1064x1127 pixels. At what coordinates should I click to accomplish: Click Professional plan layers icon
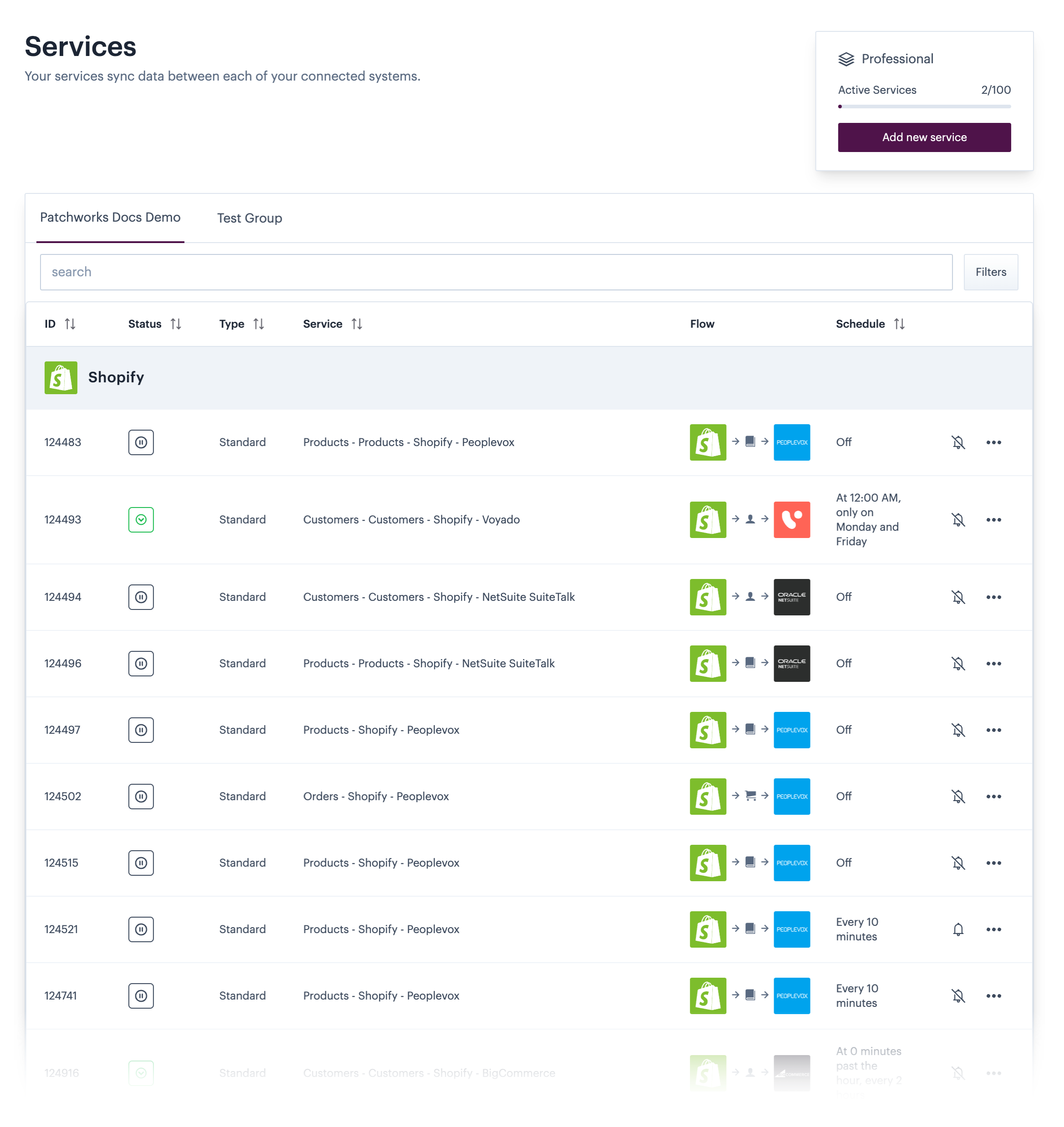pos(846,59)
